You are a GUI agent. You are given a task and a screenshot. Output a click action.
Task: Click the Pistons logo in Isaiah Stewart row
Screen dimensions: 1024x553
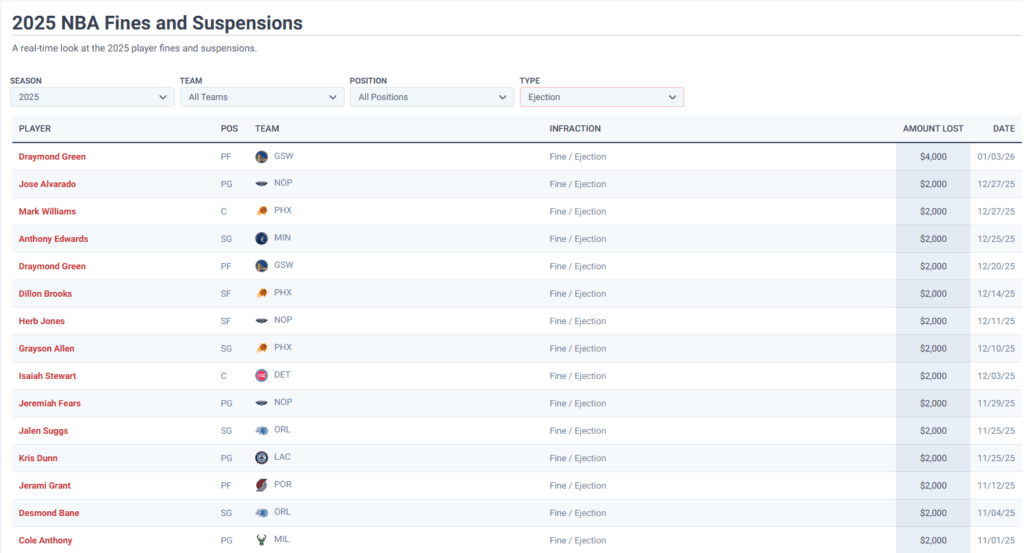coord(262,376)
